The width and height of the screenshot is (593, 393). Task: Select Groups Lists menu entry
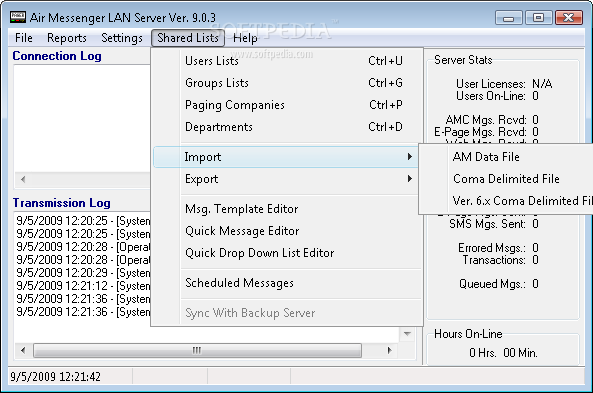[x=287, y=82]
